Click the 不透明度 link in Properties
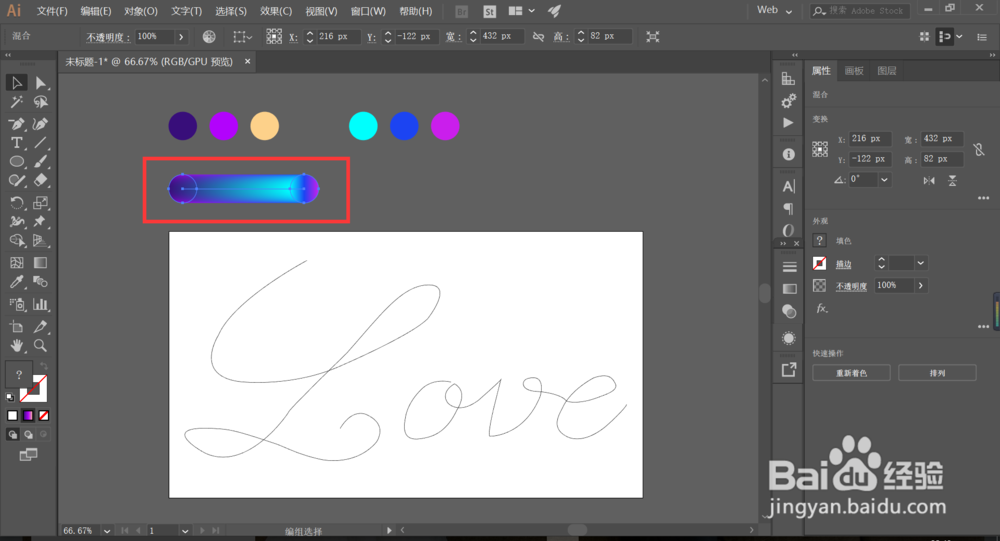 851,286
